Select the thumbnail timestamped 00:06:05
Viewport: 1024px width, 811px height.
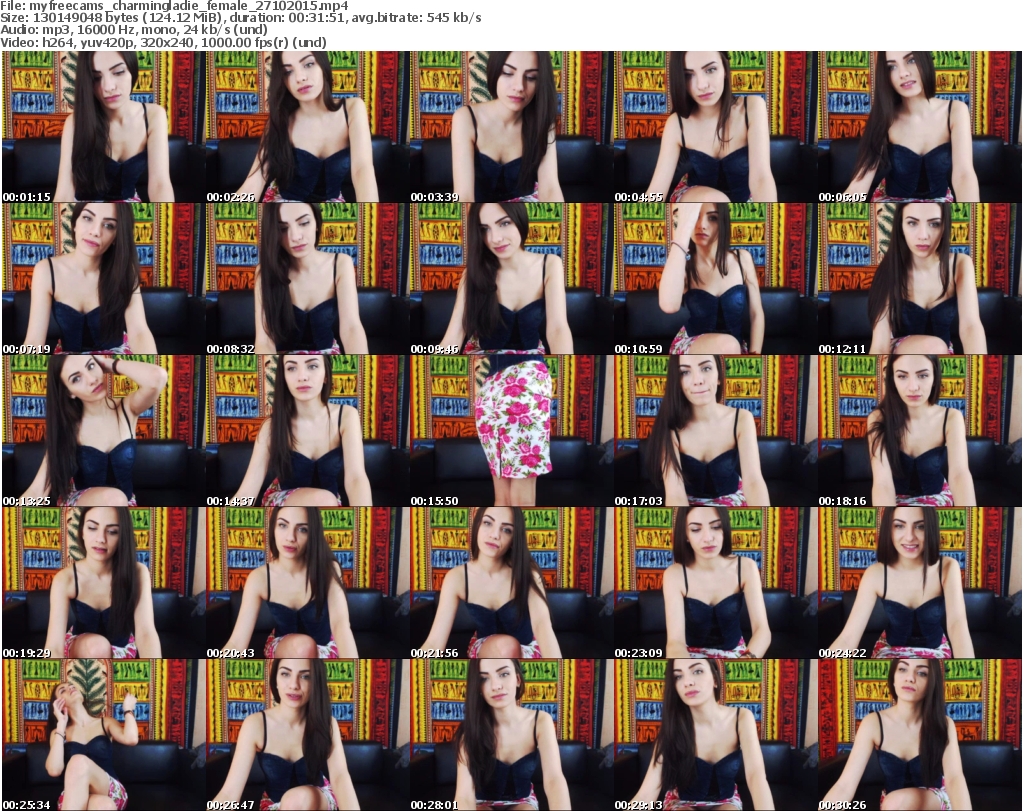pos(920,127)
